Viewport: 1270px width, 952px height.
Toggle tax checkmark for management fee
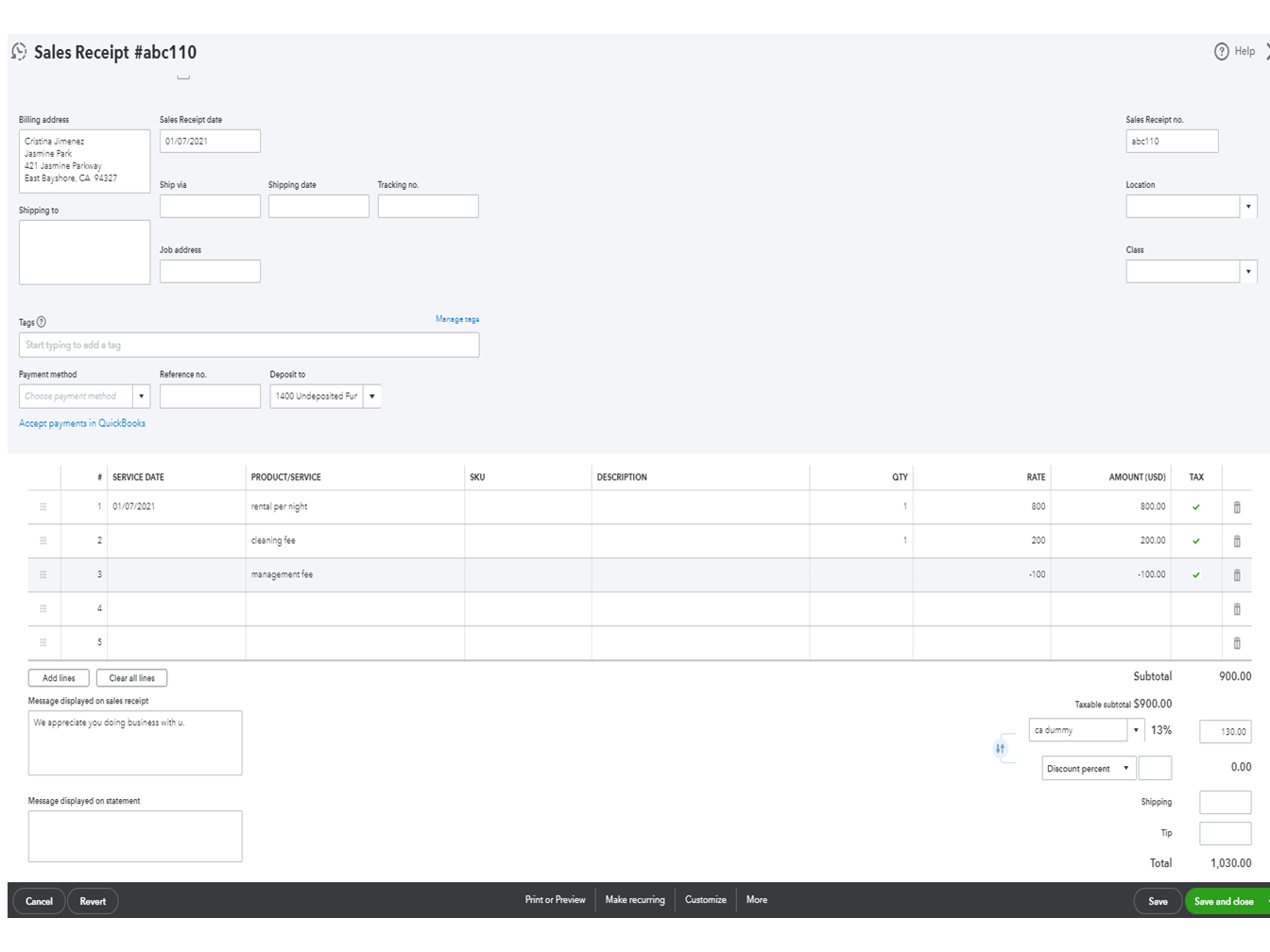(1196, 575)
